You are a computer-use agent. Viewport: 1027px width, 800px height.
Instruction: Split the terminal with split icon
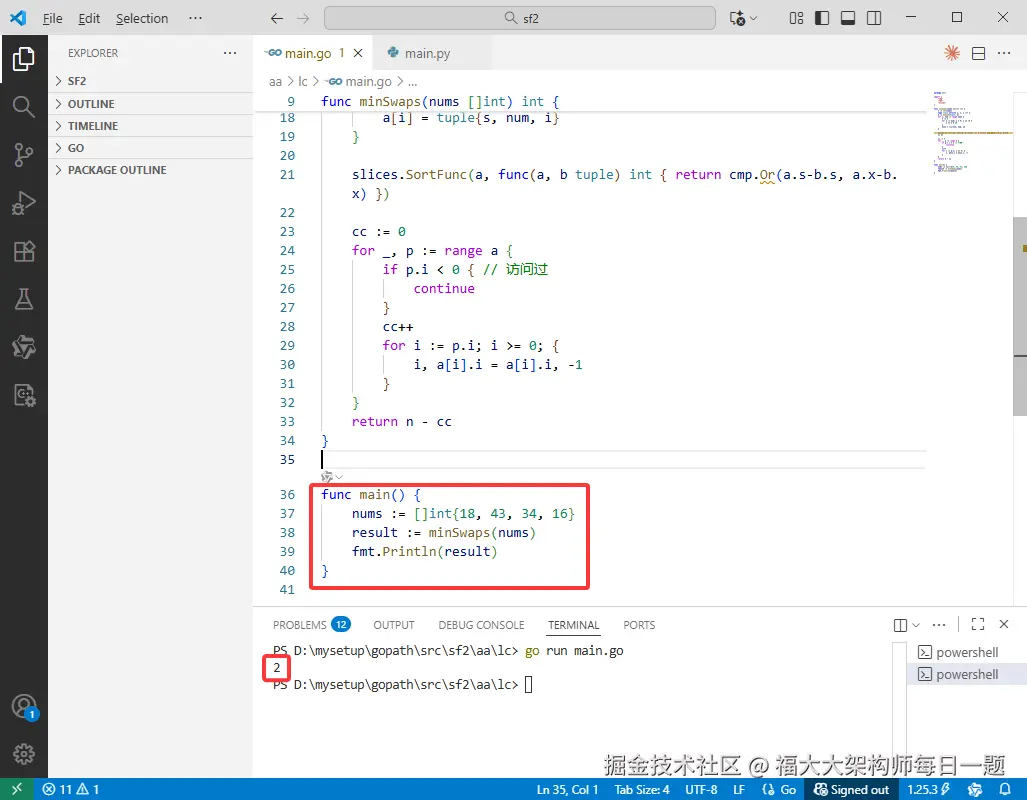(901, 625)
